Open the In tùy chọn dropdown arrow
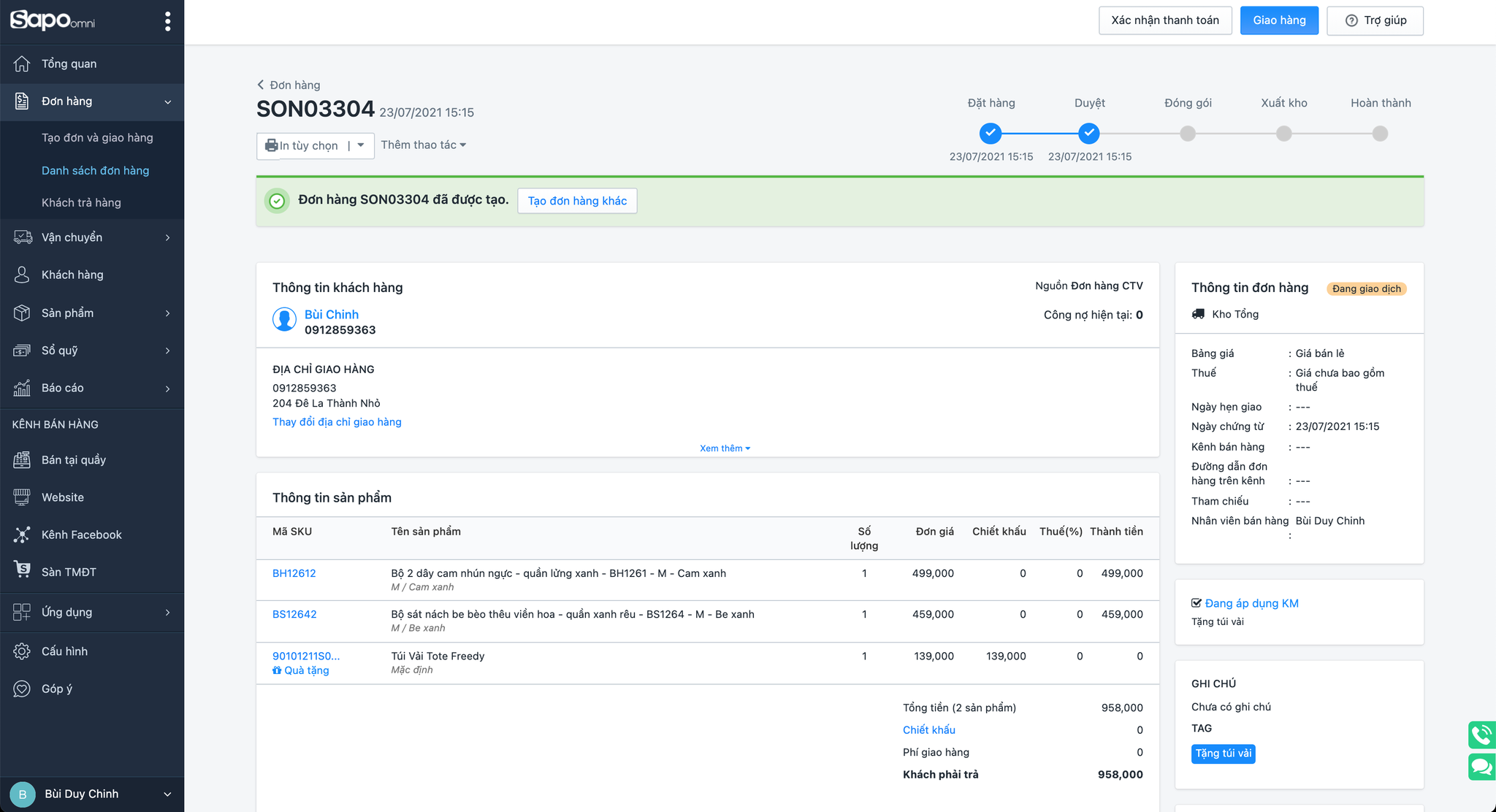 [x=361, y=145]
